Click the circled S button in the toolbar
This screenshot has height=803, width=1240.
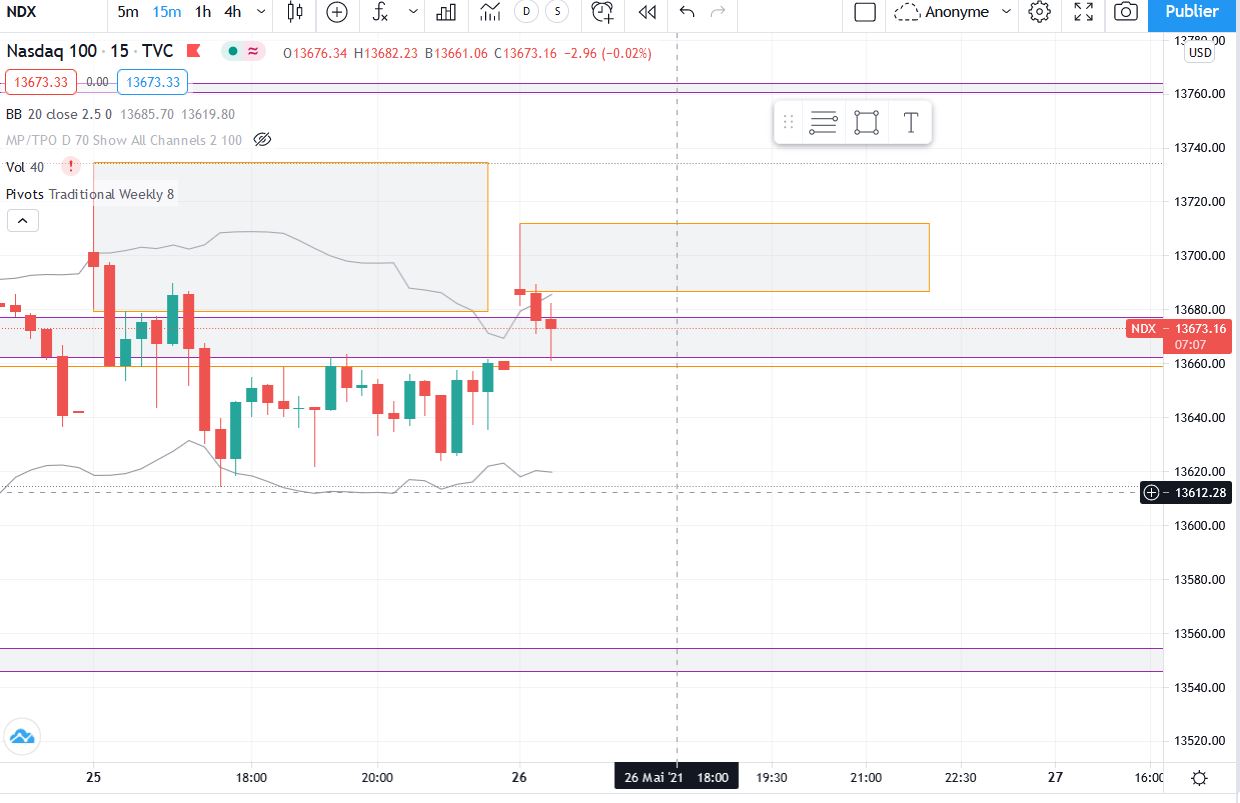(x=558, y=12)
